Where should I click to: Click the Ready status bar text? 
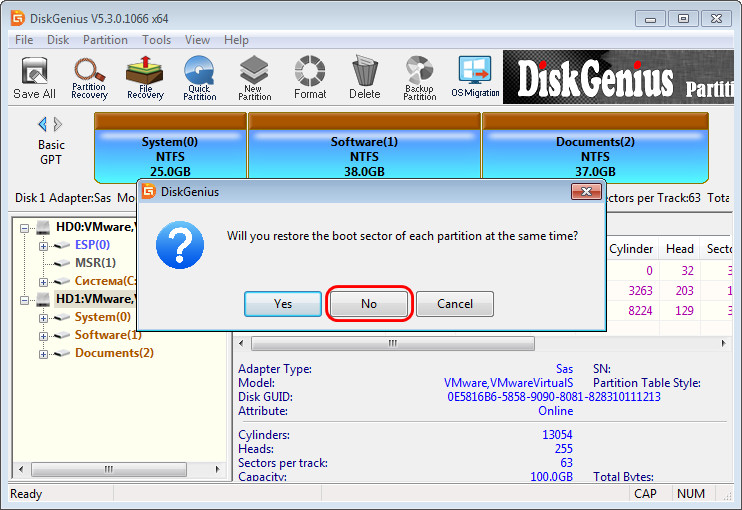(26, 494)
